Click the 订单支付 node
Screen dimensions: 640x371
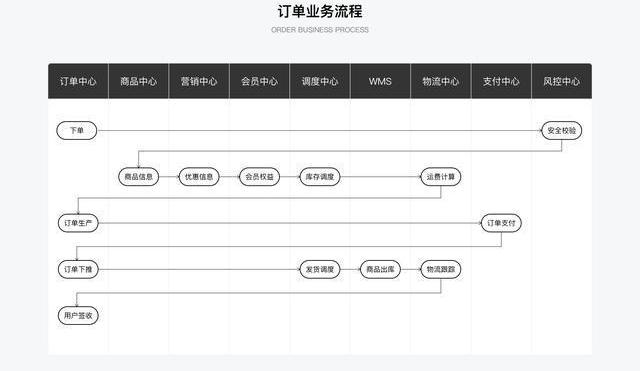click(x=501, y=223)
